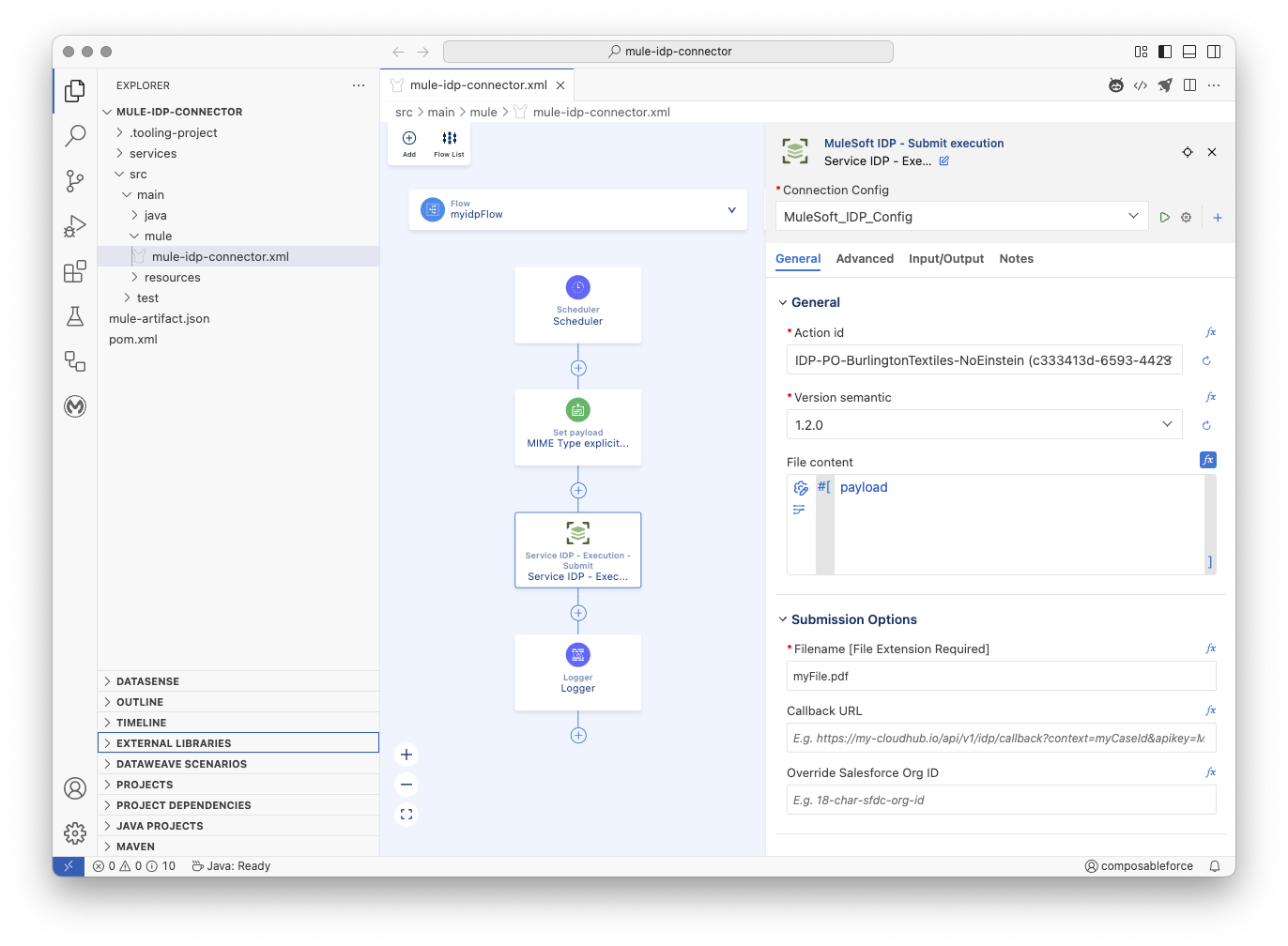Expand the EXTERNAL LIBRARIES section
Image resolution: width=1288 pixels, height=946 pixels.
click(x=175, y=742)
